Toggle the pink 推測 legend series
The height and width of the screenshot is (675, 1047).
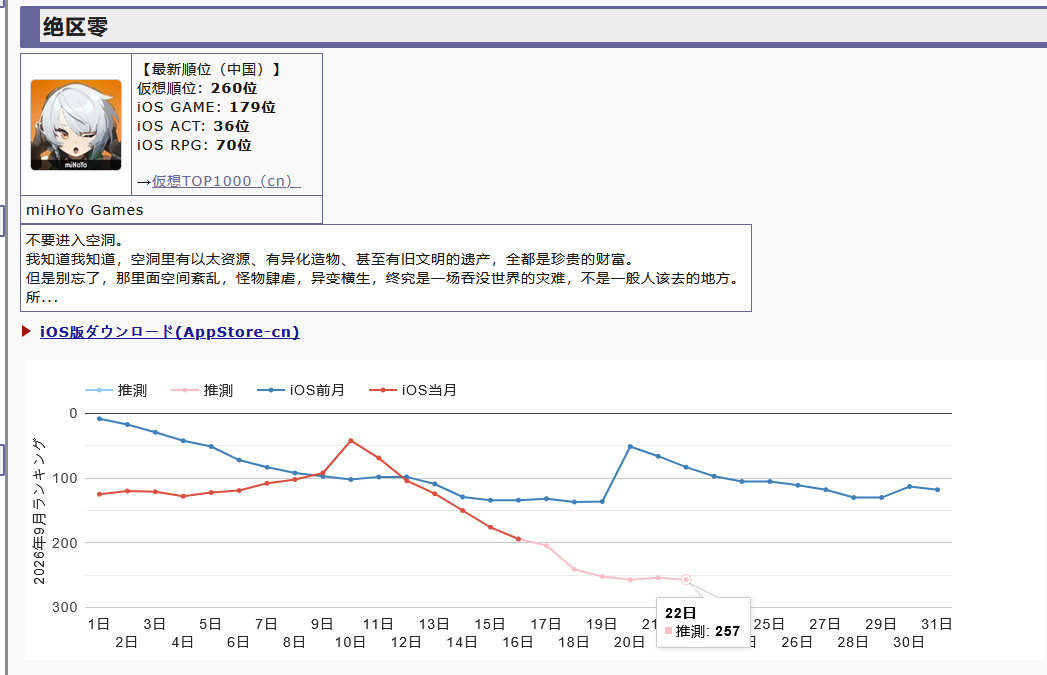click(202, 390)
